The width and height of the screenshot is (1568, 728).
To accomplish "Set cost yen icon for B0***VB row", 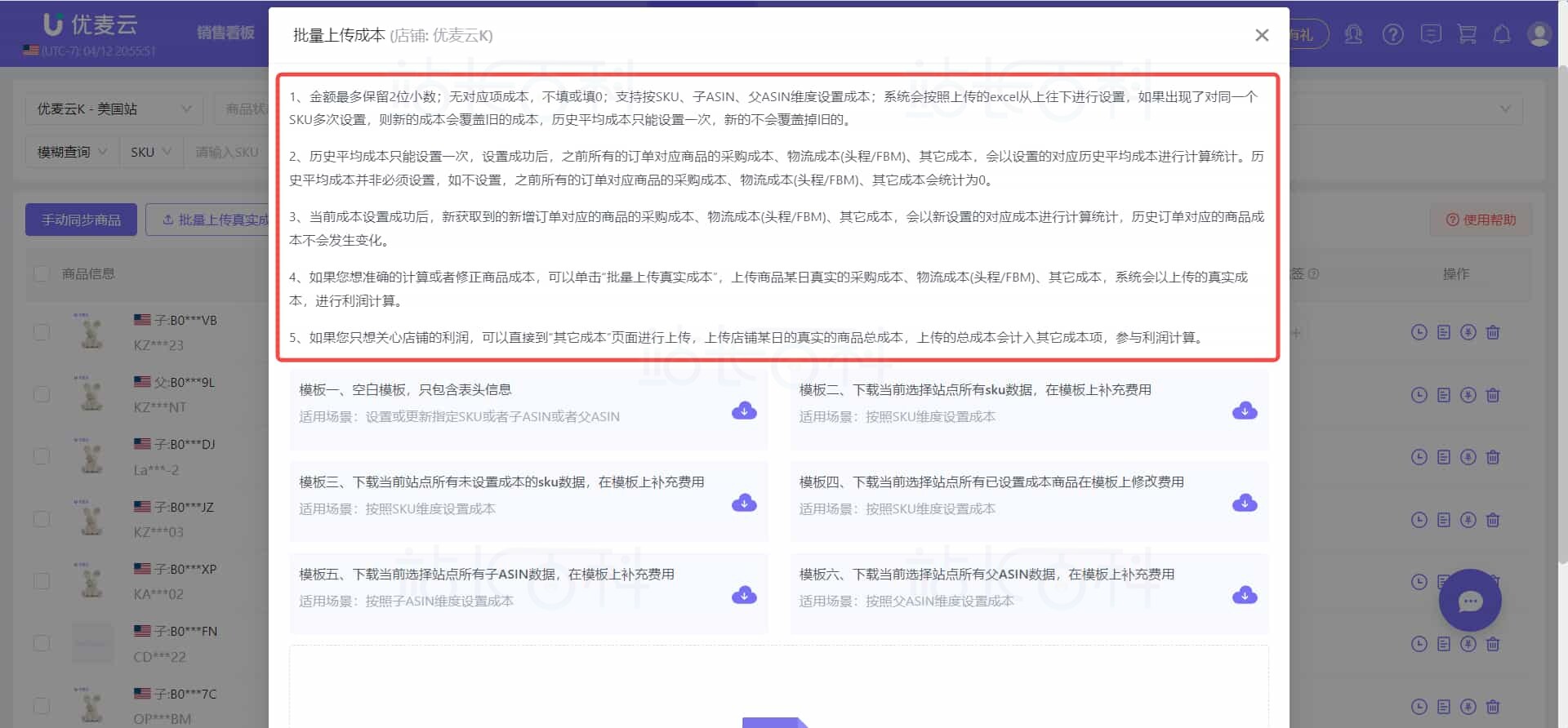I will pos(1468,332).
